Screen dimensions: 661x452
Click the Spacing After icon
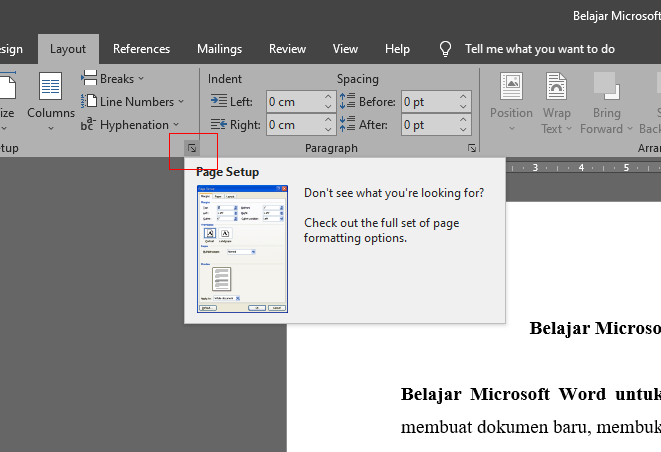coord(347,124)
